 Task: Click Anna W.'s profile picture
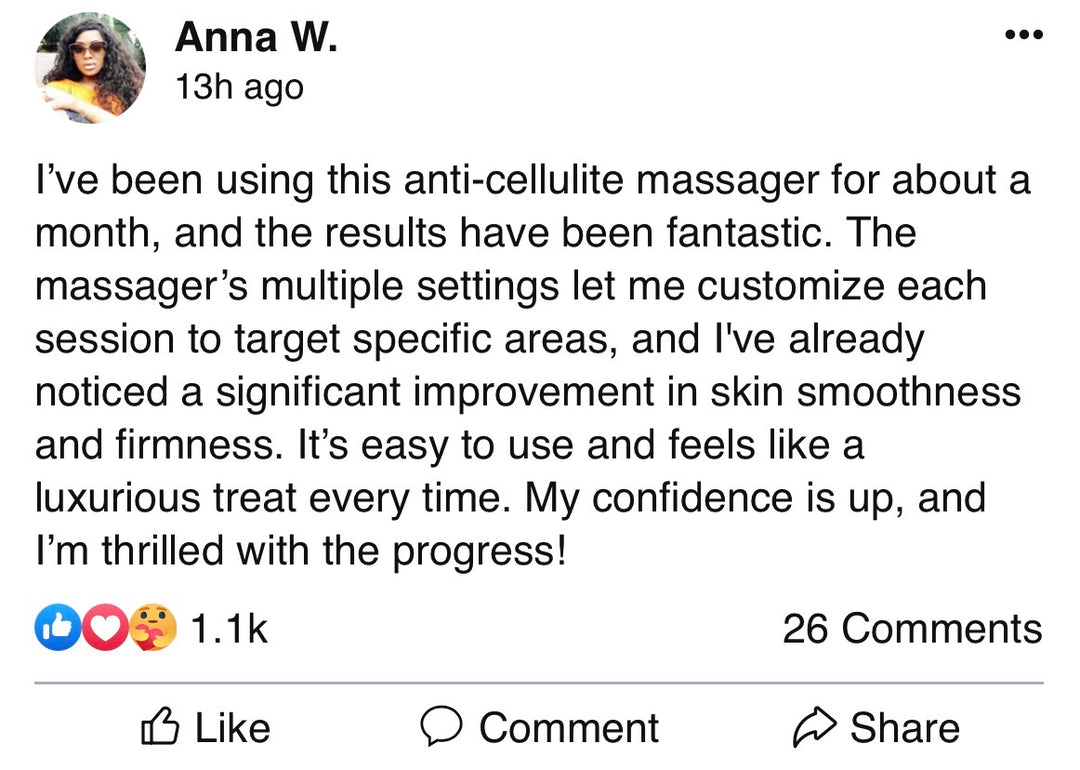point(89,65)
